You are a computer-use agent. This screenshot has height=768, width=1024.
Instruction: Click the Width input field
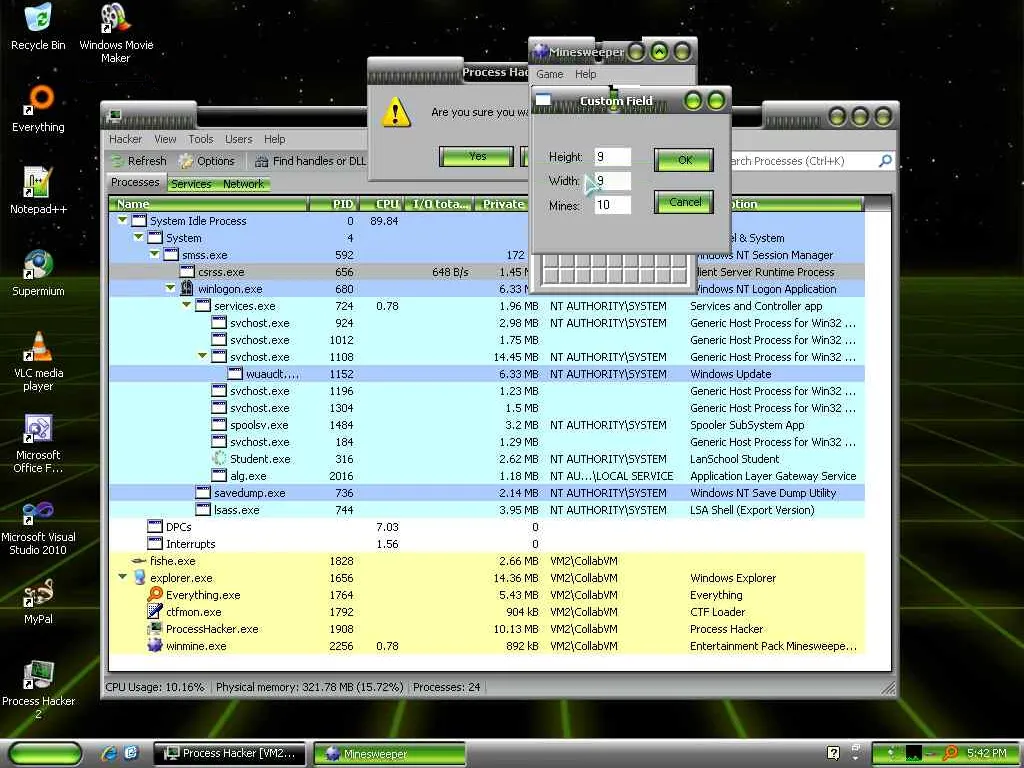613,181
